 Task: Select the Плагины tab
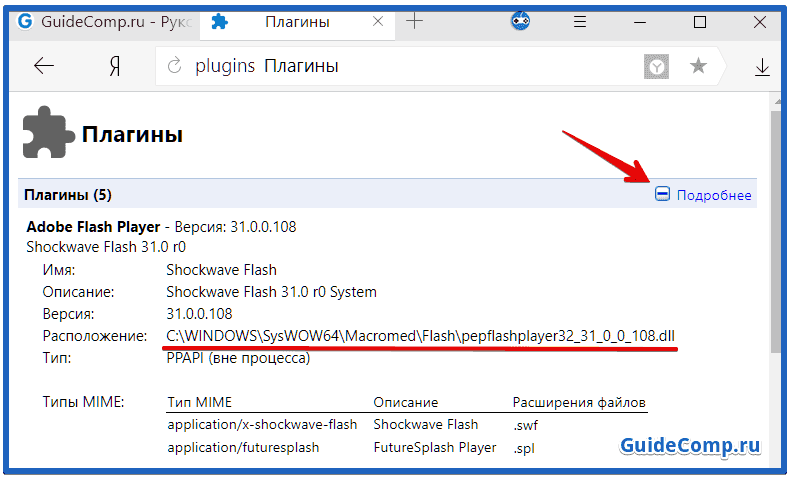point(296,22)
